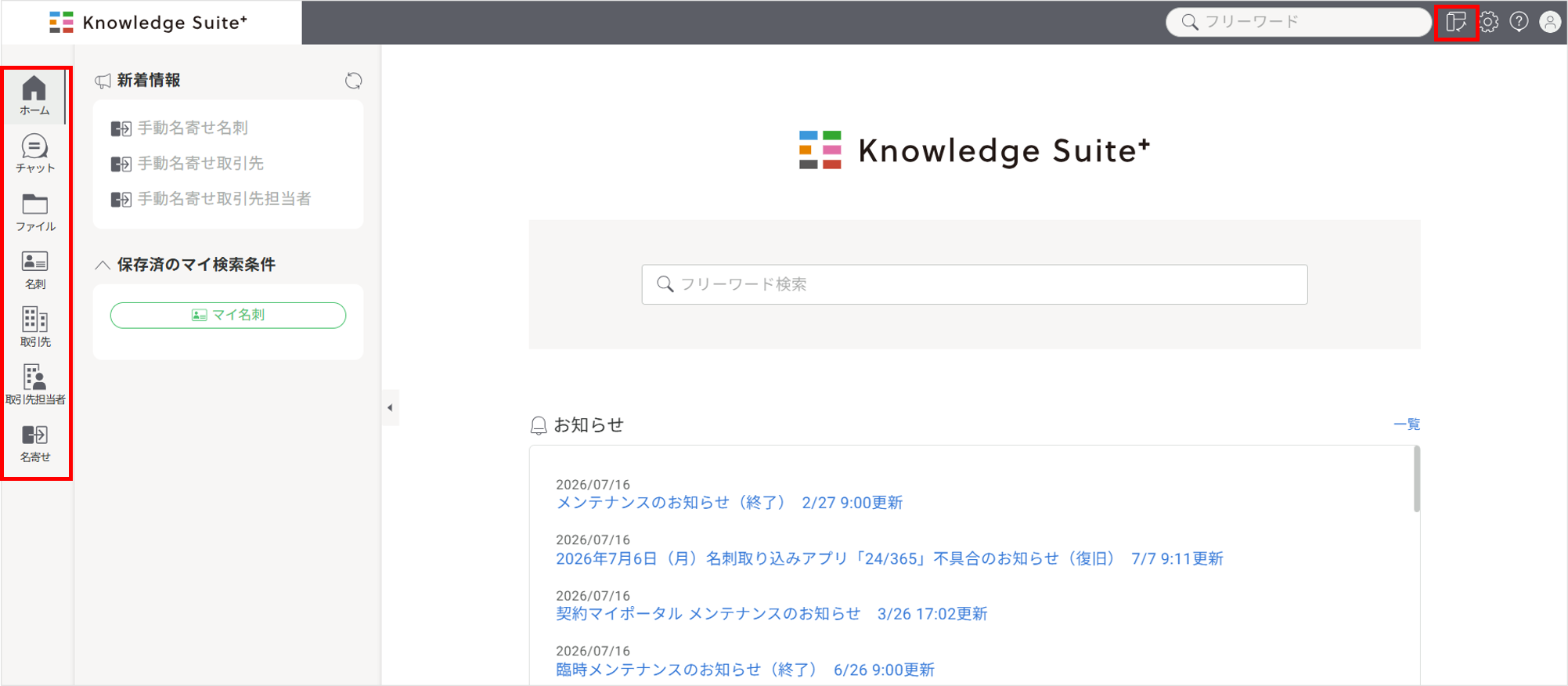Click the megaphone icon beside 新着情報
Viewport: 1568px width, 686px height.
tap(103, 81)
